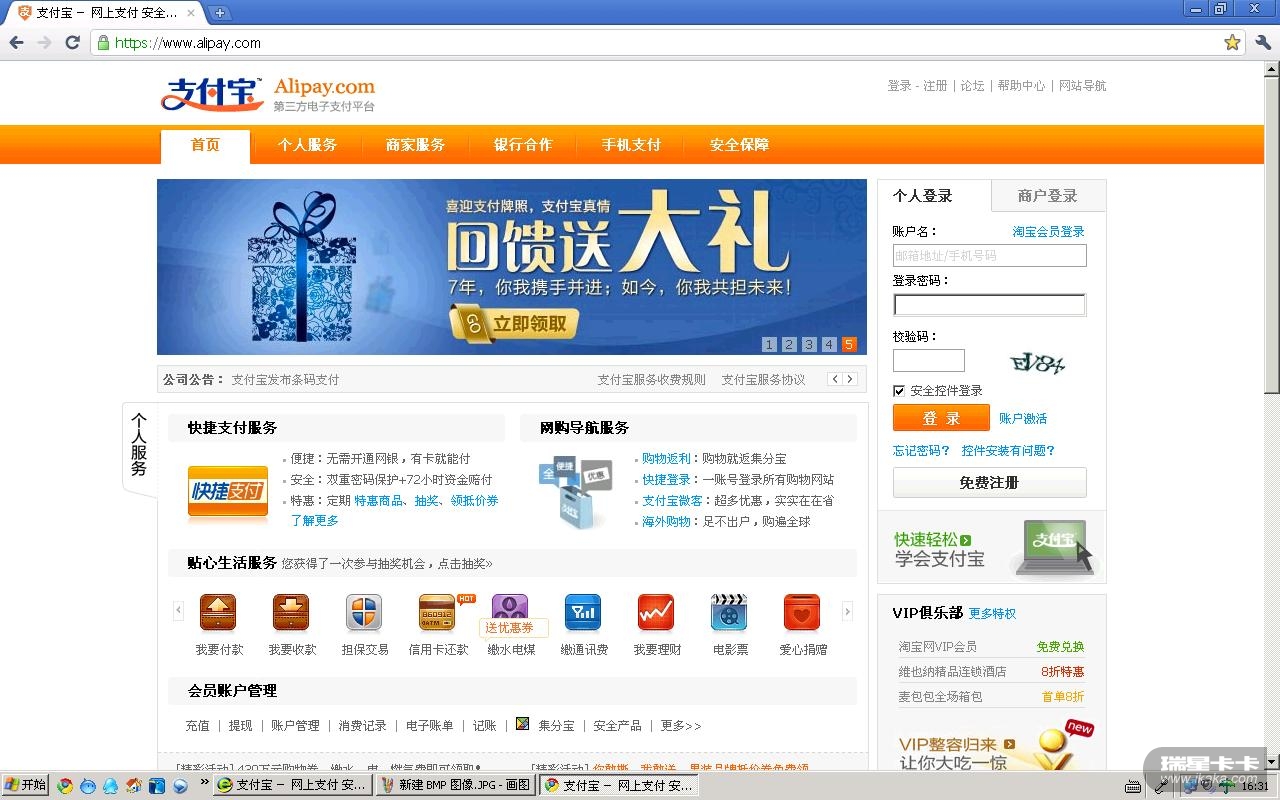Viewport: 1280px width, 800px height.
Task: Open the 账户激活 link
Action: (1023, 419)
